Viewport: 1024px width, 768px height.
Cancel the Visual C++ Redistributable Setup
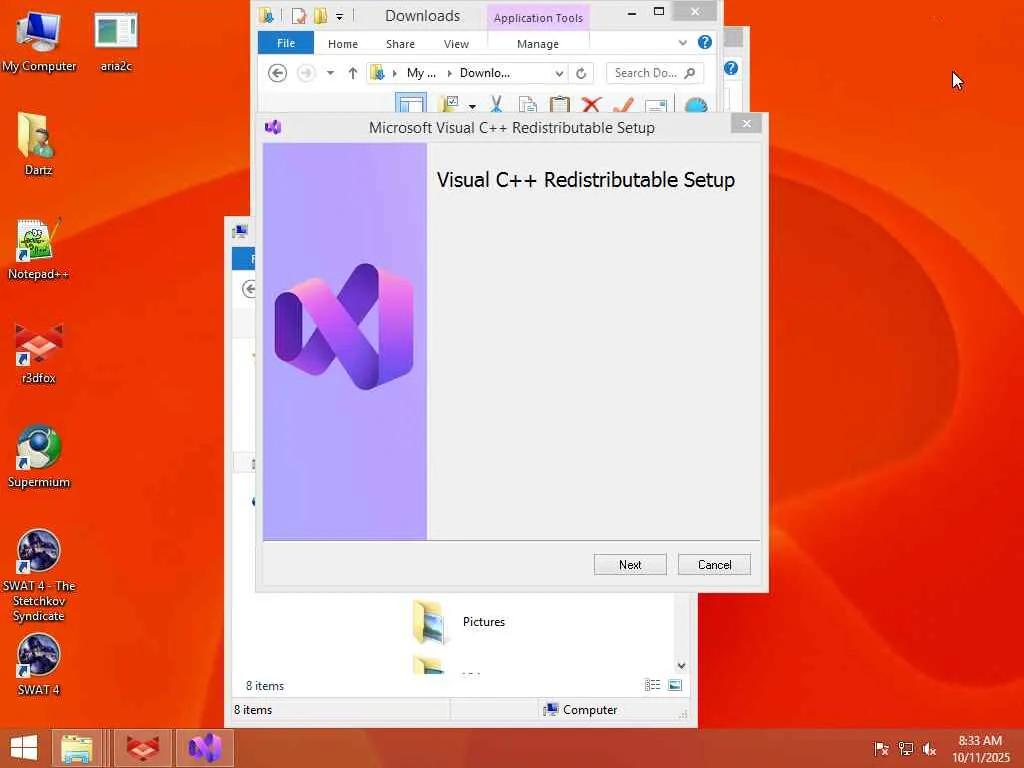(714, 564)
